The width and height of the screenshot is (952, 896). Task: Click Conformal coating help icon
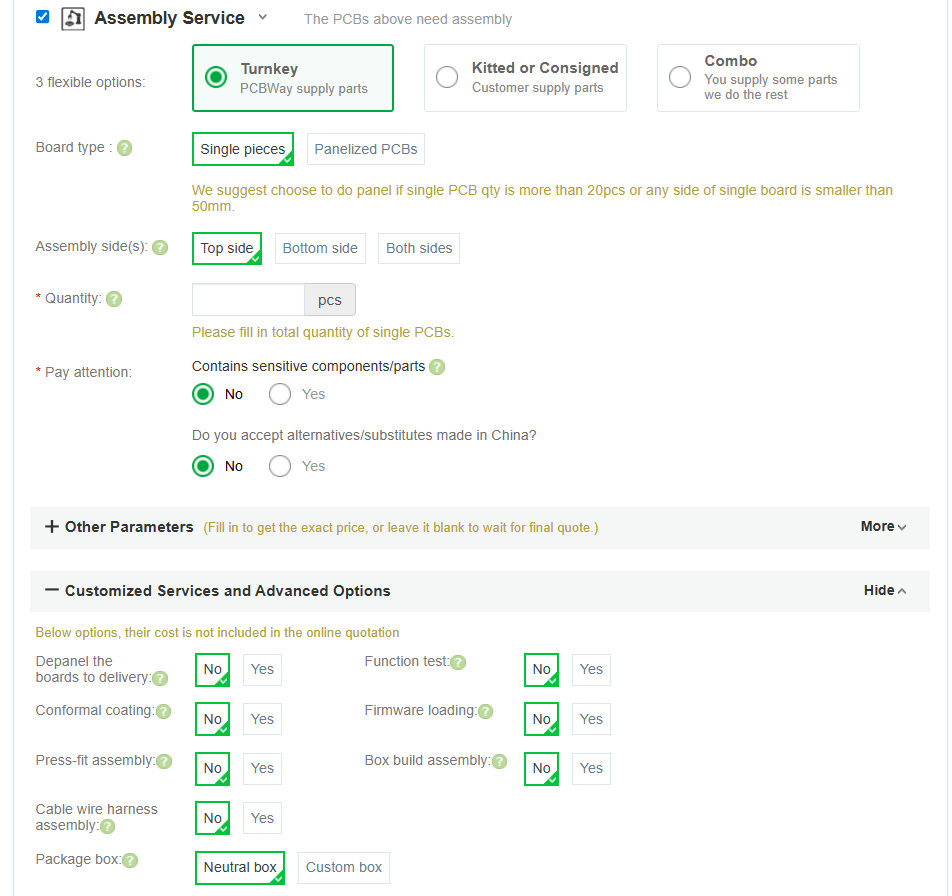(163, 712)
